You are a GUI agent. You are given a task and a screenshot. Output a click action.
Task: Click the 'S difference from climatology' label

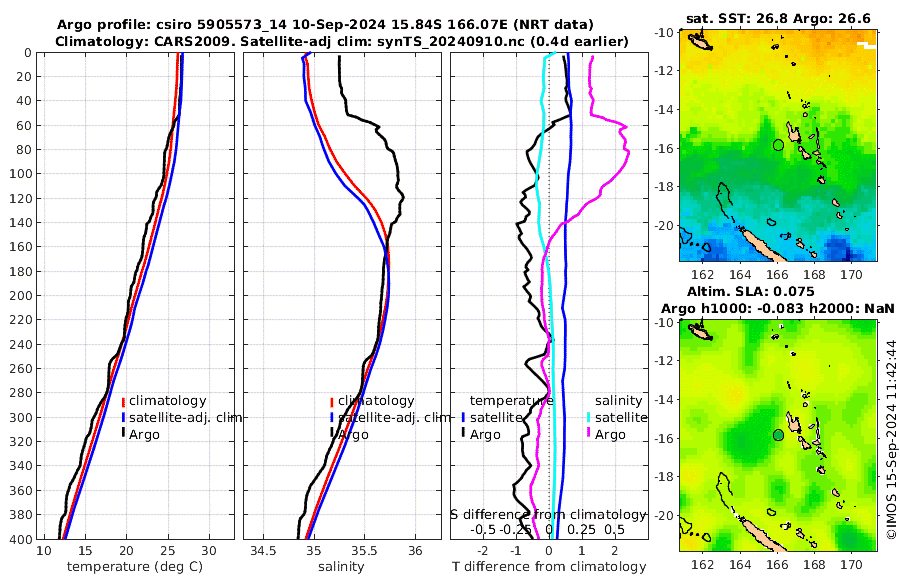click(548, 514)
